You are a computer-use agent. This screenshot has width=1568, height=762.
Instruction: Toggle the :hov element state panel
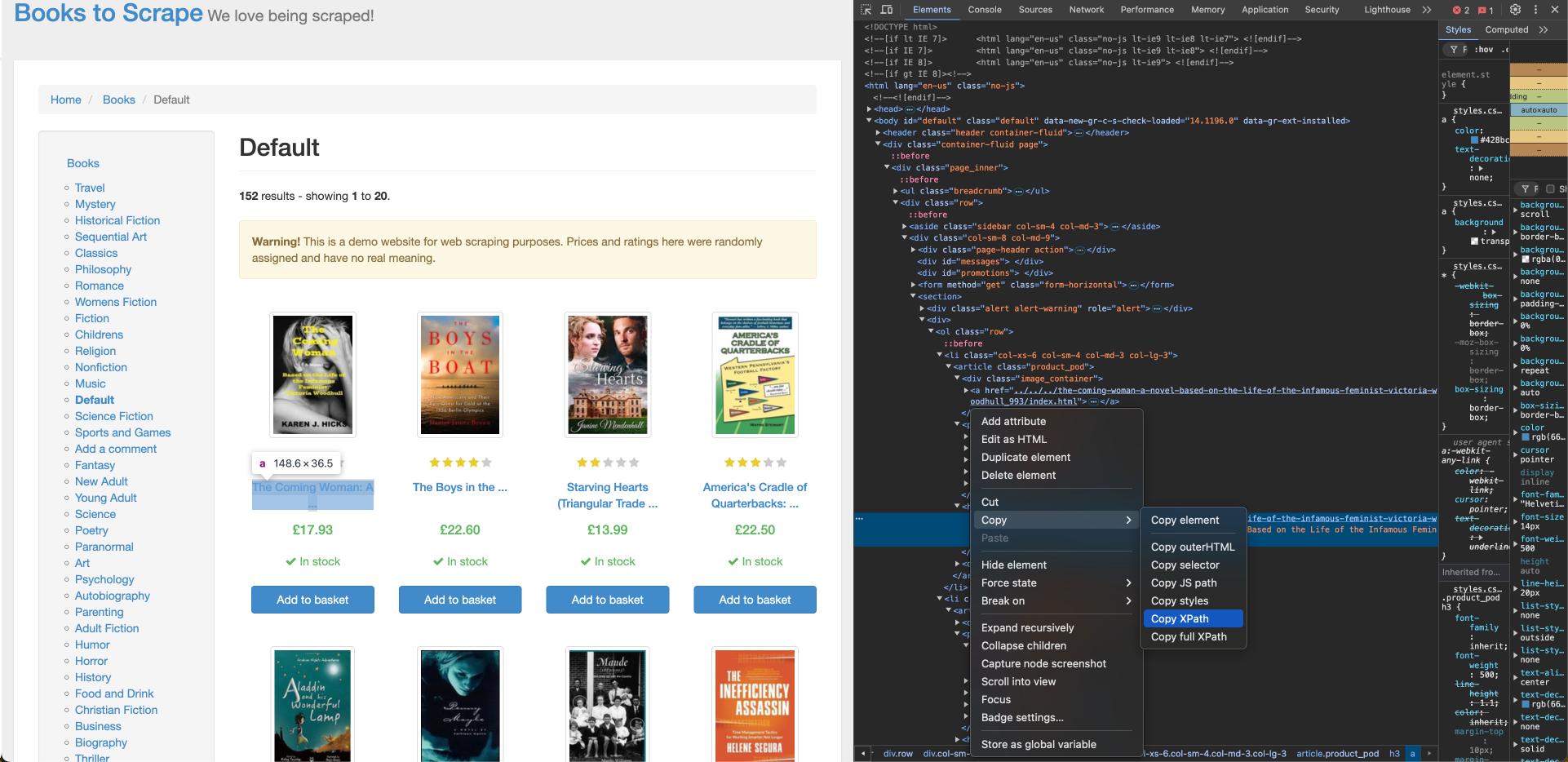[x=1484, y=49]
